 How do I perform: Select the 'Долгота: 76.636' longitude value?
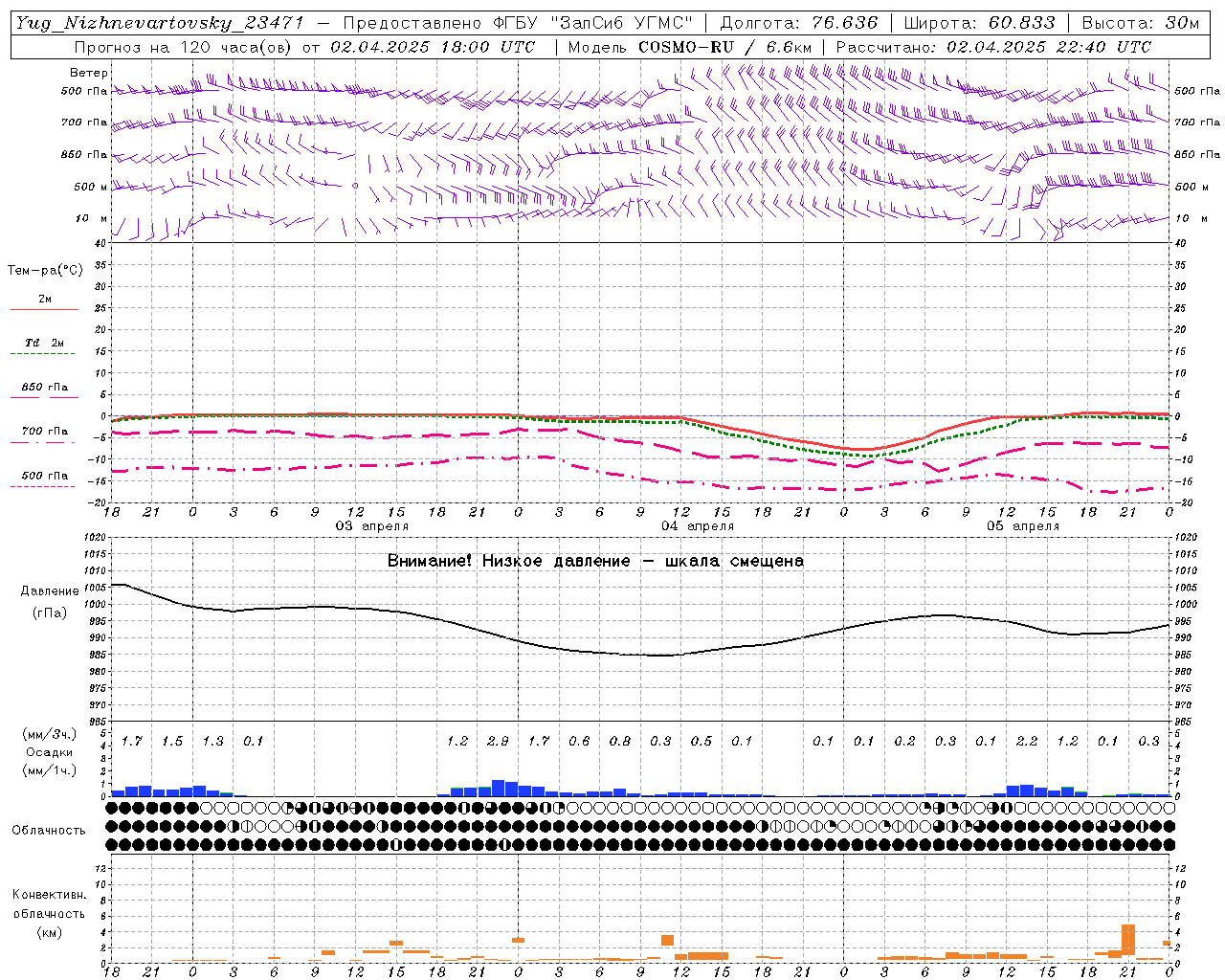[798, 23]
